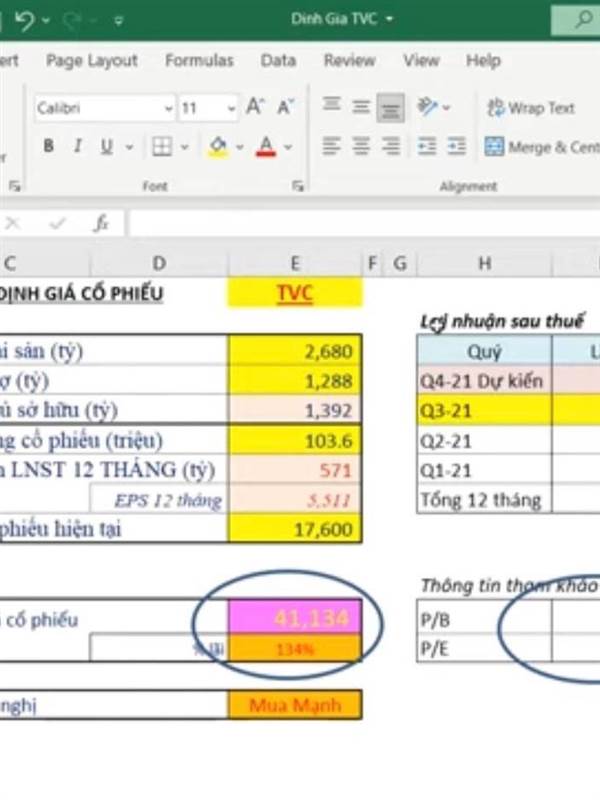The height and width of the screenshot is (800, 600).
Task: Select the P/B label cell
Action: point(484,619)
